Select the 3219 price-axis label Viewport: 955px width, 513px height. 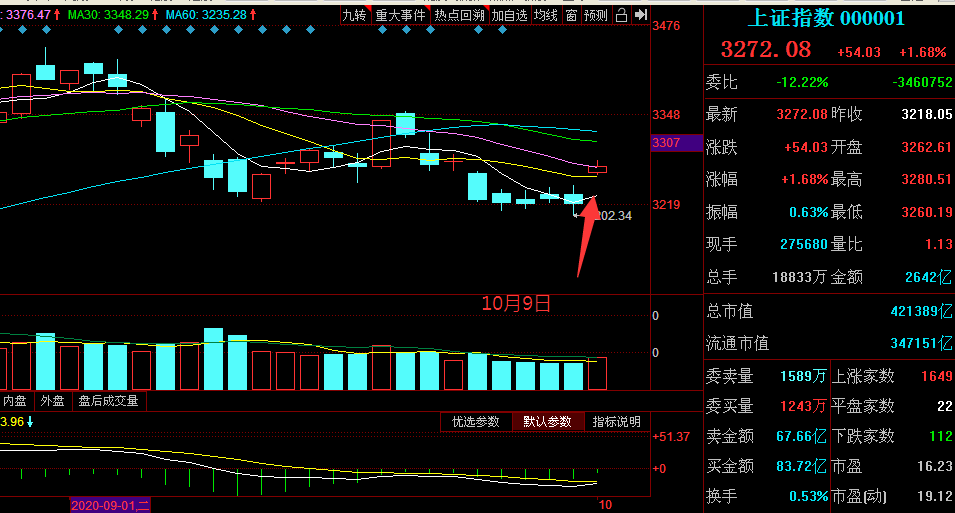coord(666,205)
